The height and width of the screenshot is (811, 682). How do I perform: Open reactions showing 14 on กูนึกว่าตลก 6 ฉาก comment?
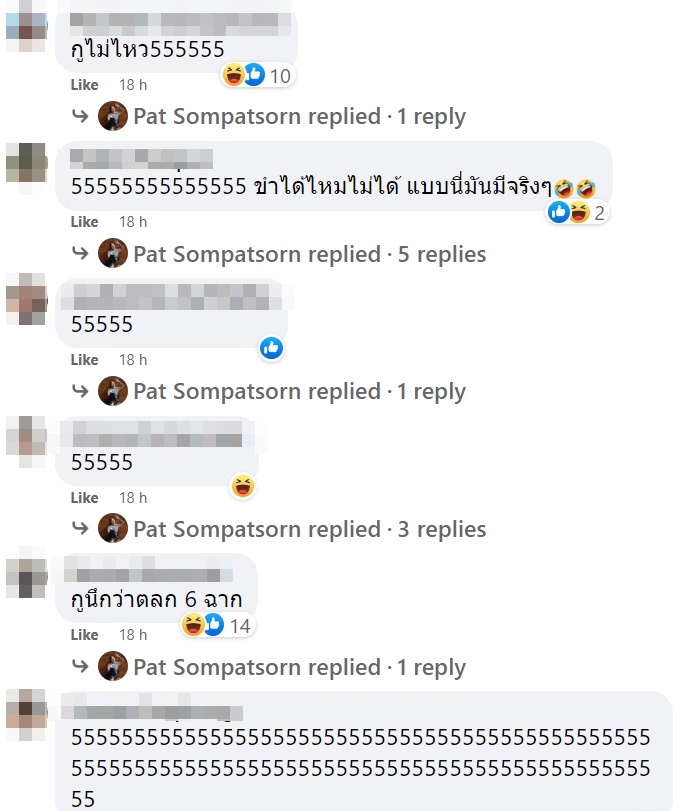pos(217,625)
